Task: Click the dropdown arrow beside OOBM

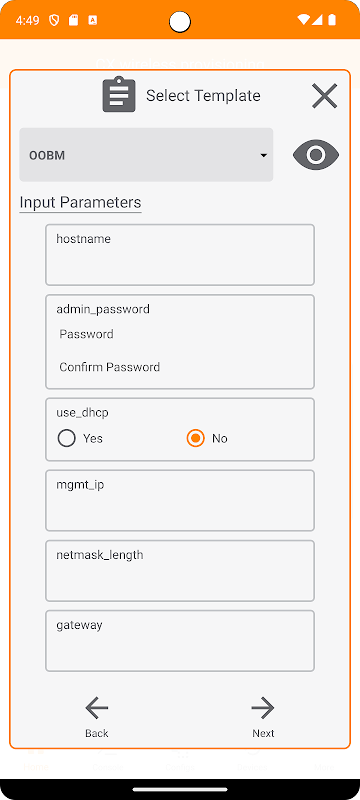Action: click(264, 155)
